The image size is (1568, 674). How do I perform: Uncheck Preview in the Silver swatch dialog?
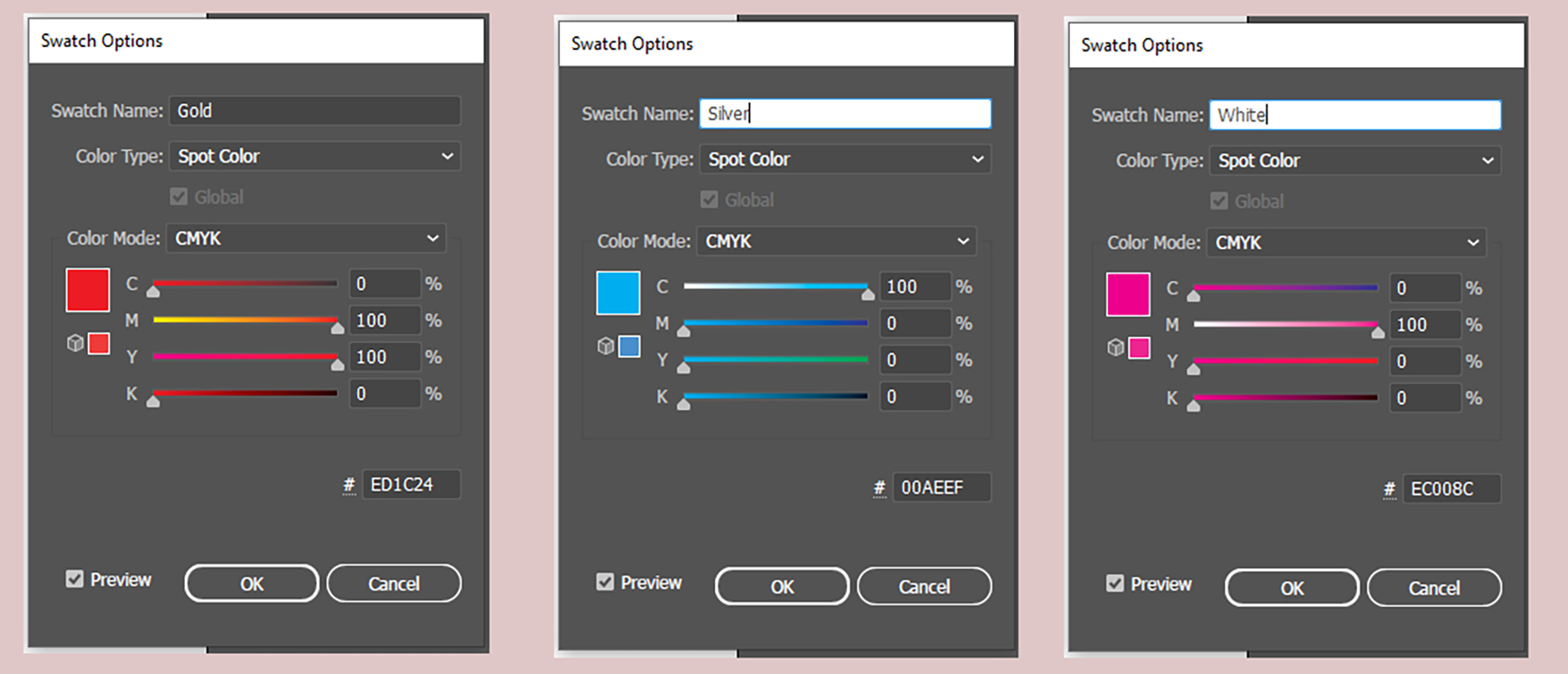pyautogui.click(x=605, y=582)
